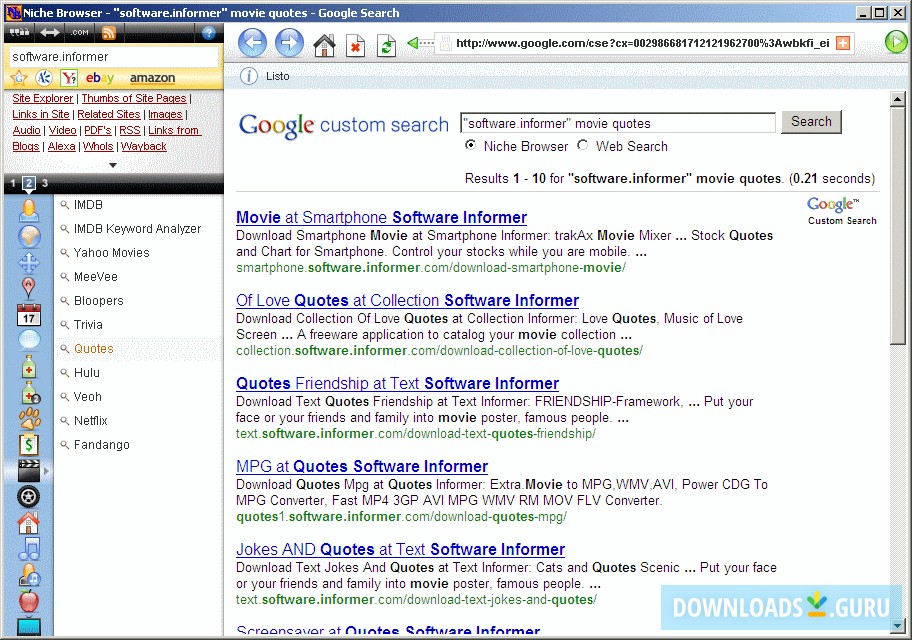Open WhoIs link
This screenshot has height=640, width=912.
[98, 146]
